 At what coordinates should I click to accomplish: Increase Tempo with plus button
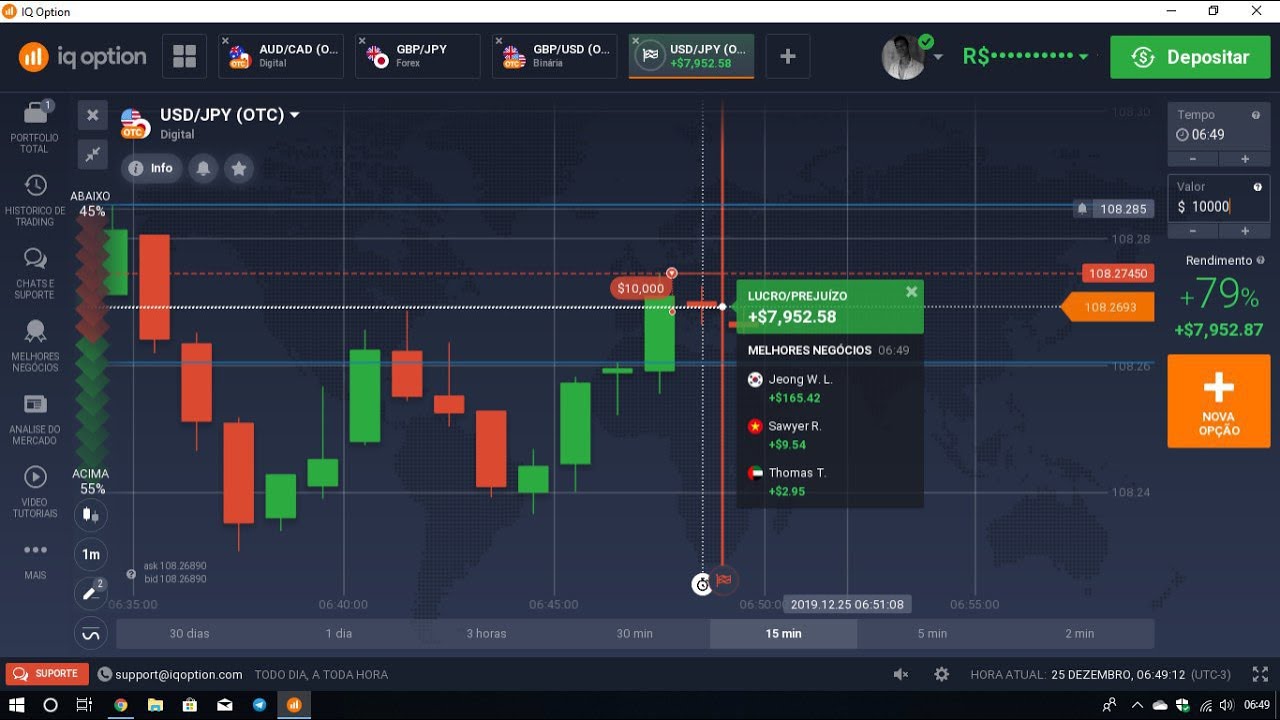pyautogui.click(x=1245, y=159)
